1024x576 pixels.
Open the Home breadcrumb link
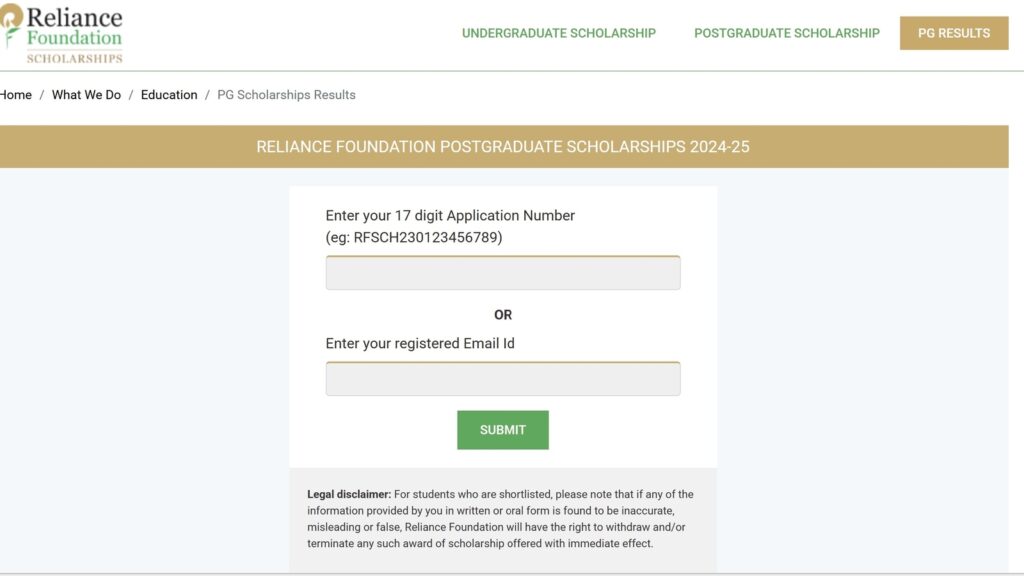[14, 94]
